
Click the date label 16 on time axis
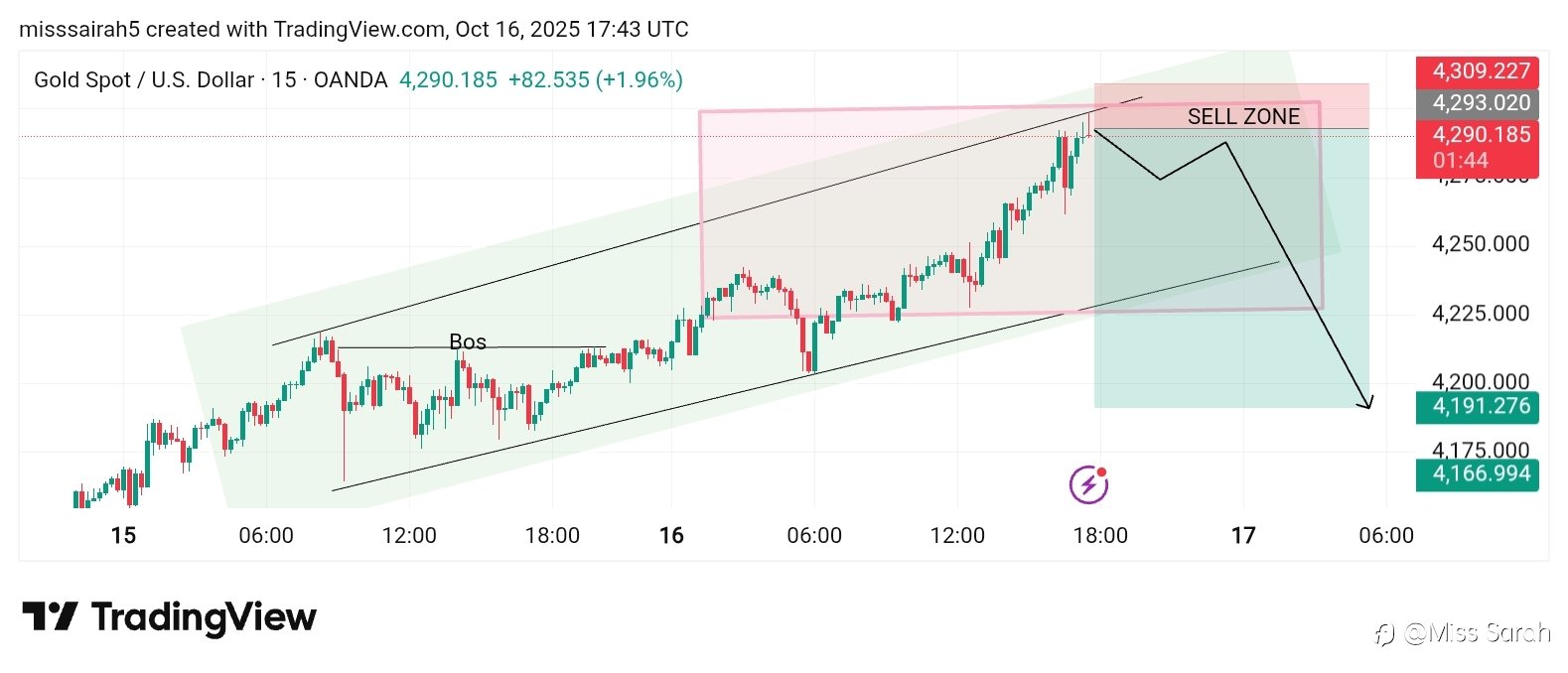[x=671, y=536]
